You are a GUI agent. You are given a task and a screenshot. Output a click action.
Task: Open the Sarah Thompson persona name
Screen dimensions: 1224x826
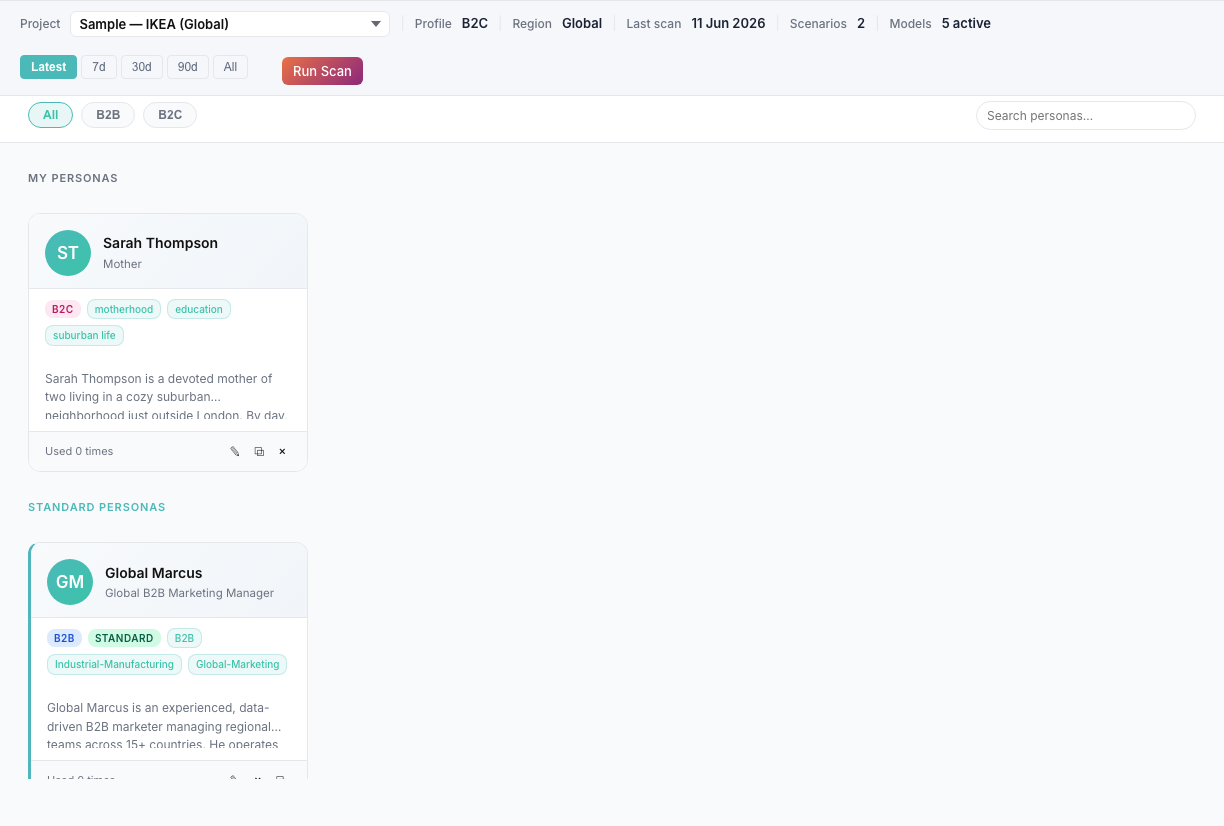click(x=160, y=243)
